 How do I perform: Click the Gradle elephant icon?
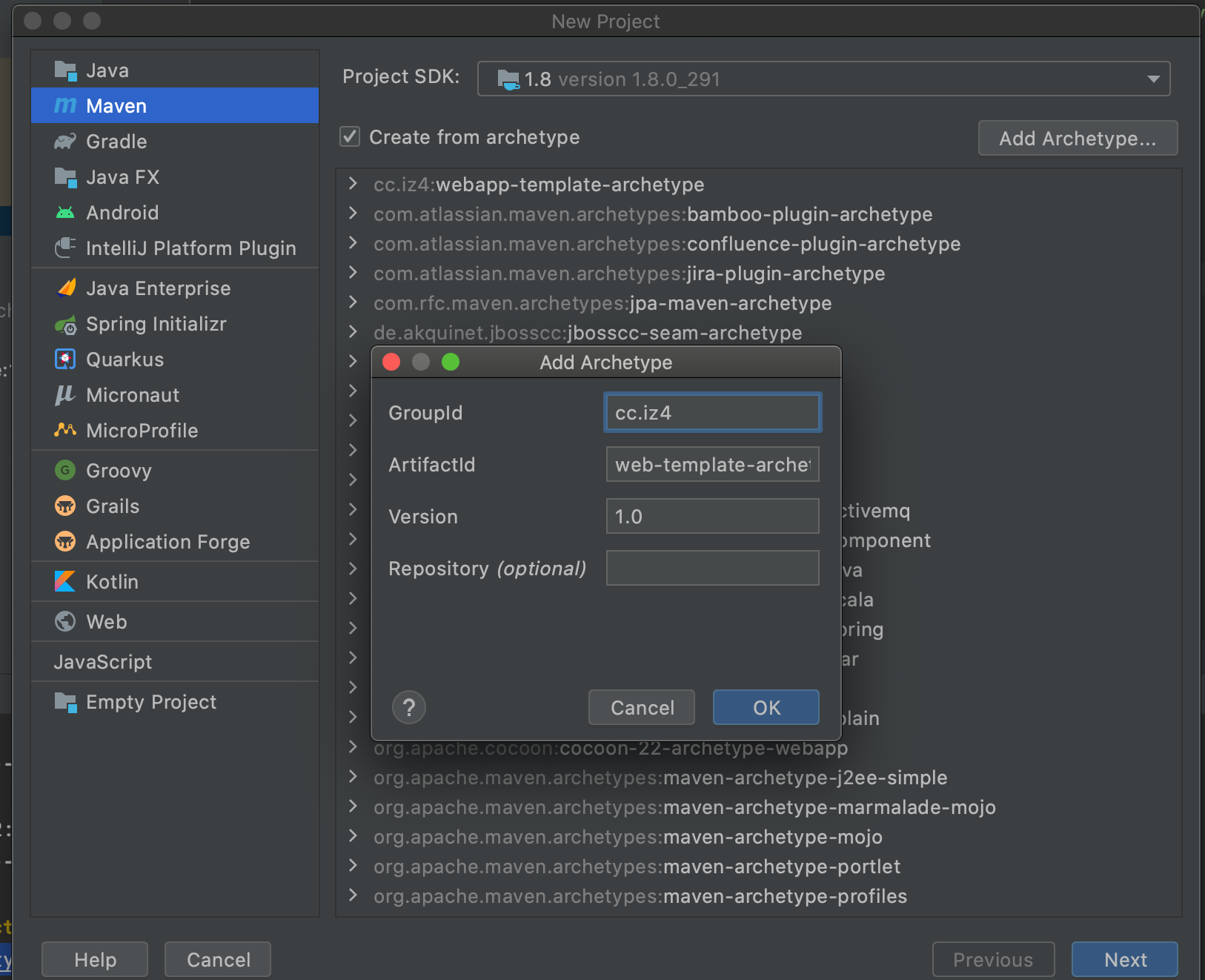click(66, 142)
